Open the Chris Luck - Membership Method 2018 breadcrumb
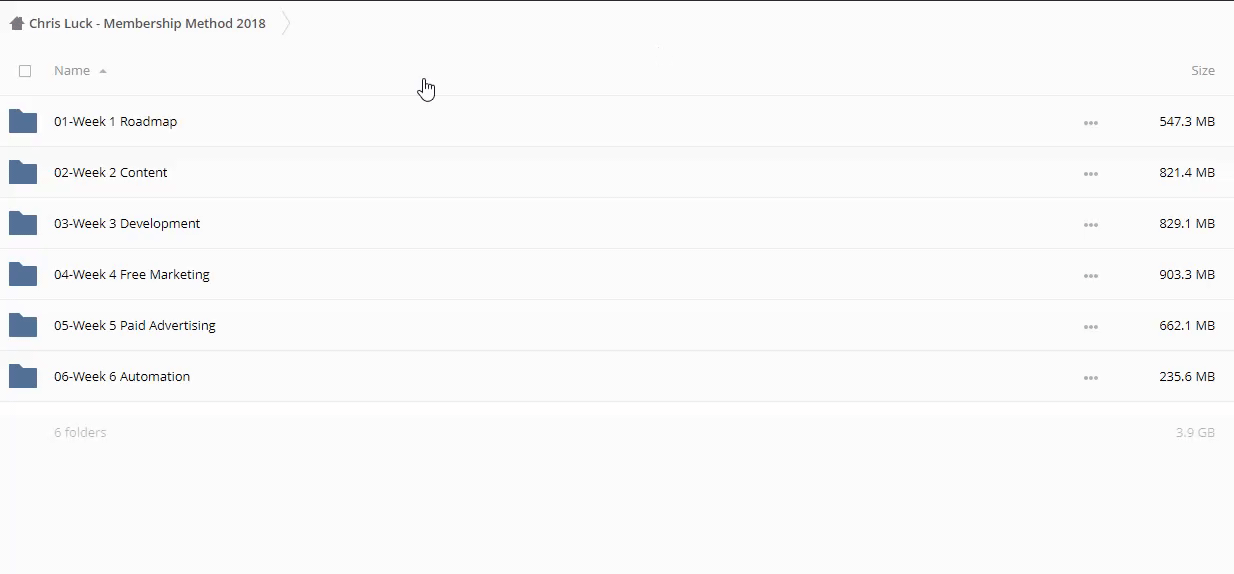Image resolution: width=1234 pixels, height=574 pixels. 147,23
